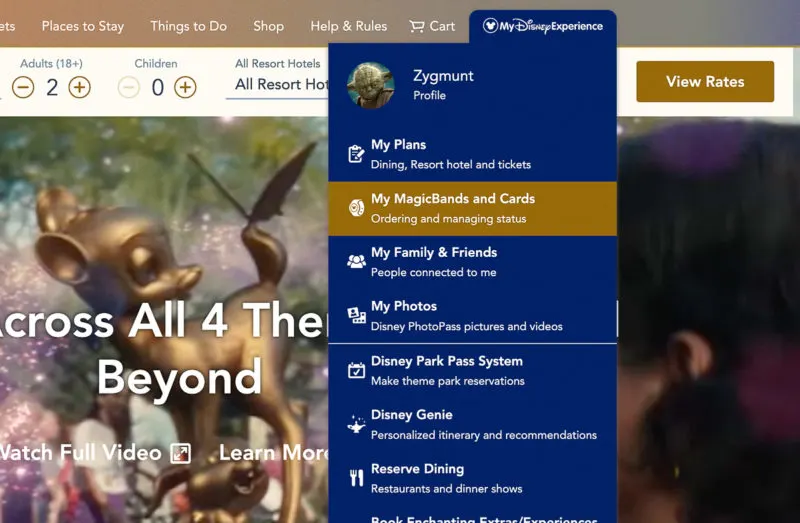
Task: Open the Shop menu
Action: click(268, 26)
